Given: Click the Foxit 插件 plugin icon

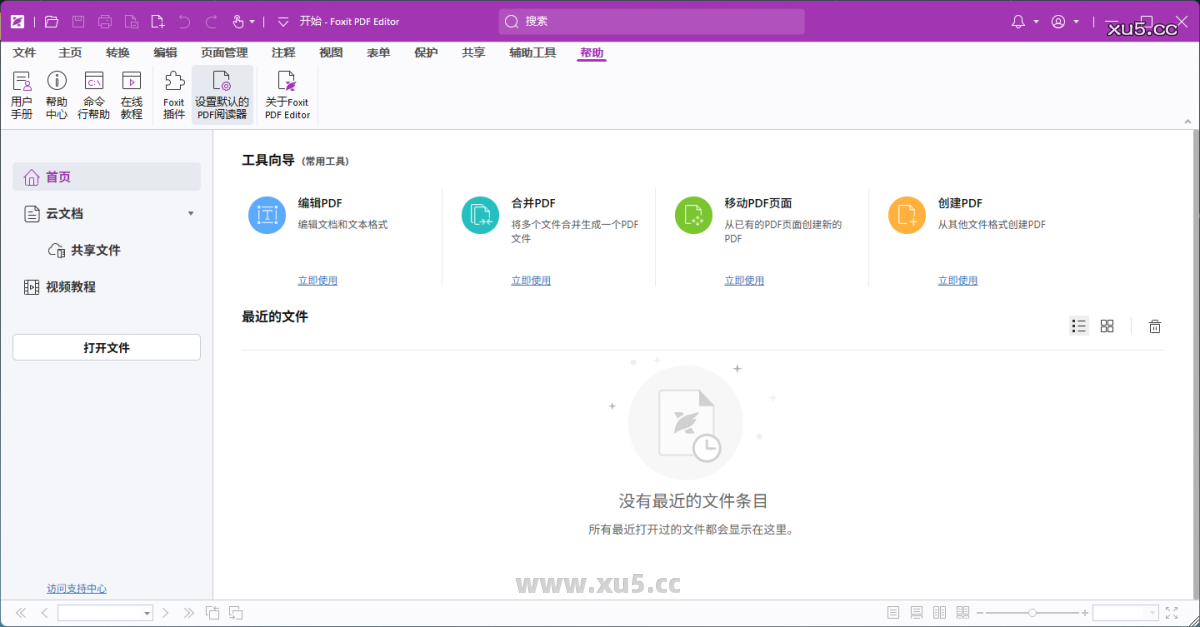Looking at the screenshot, I should coord(173,93).
